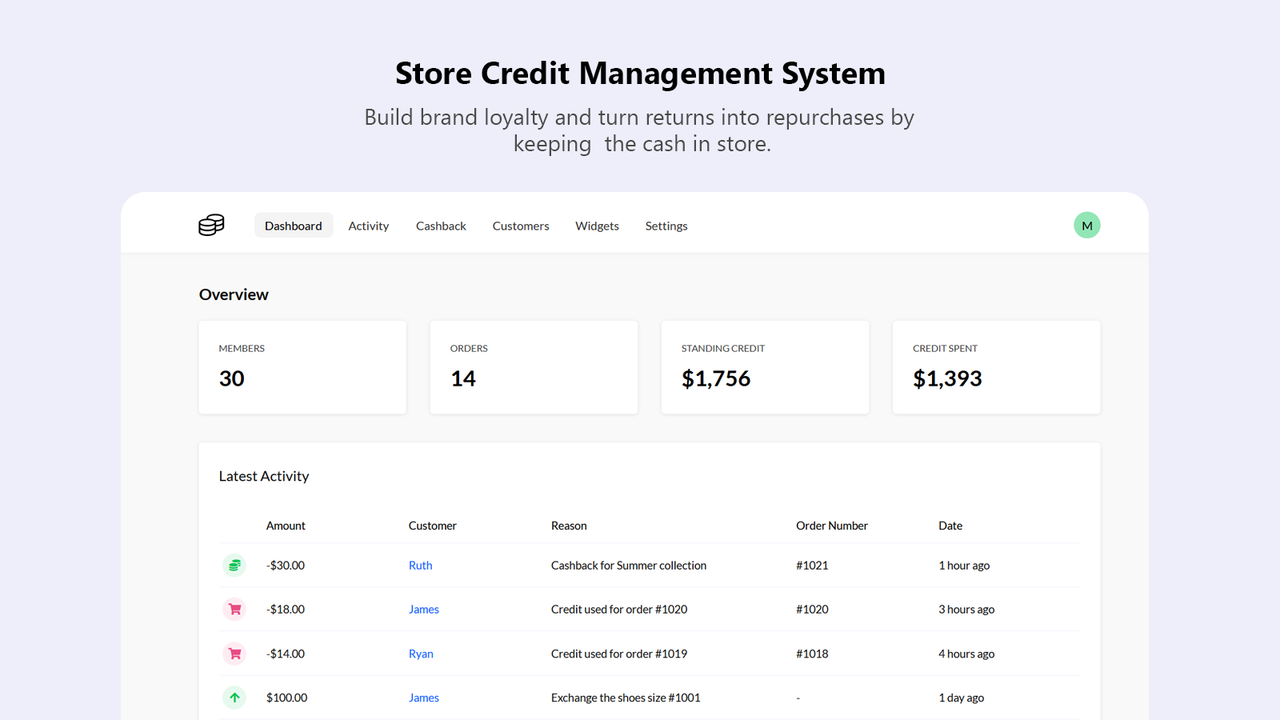Select the Widgets tab
This screenshot has width=1280, height=720.
pos(597,226)
